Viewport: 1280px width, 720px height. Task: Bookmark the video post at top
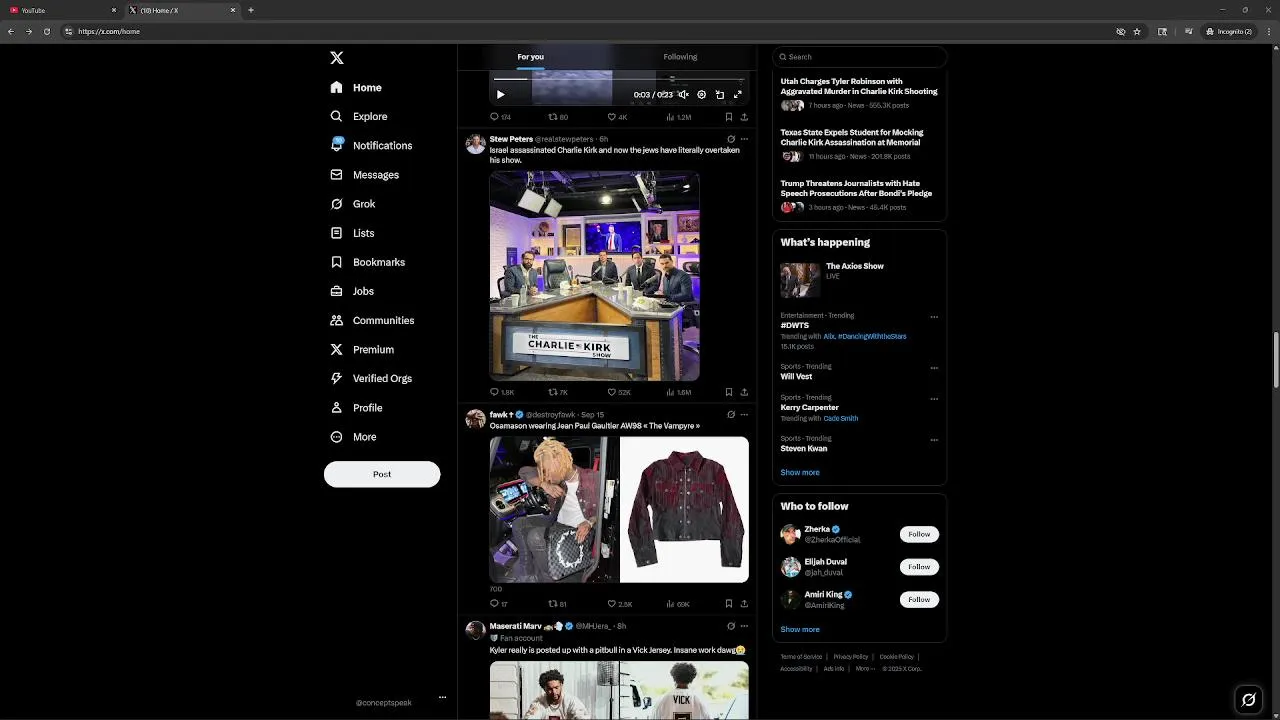[729, 117]
